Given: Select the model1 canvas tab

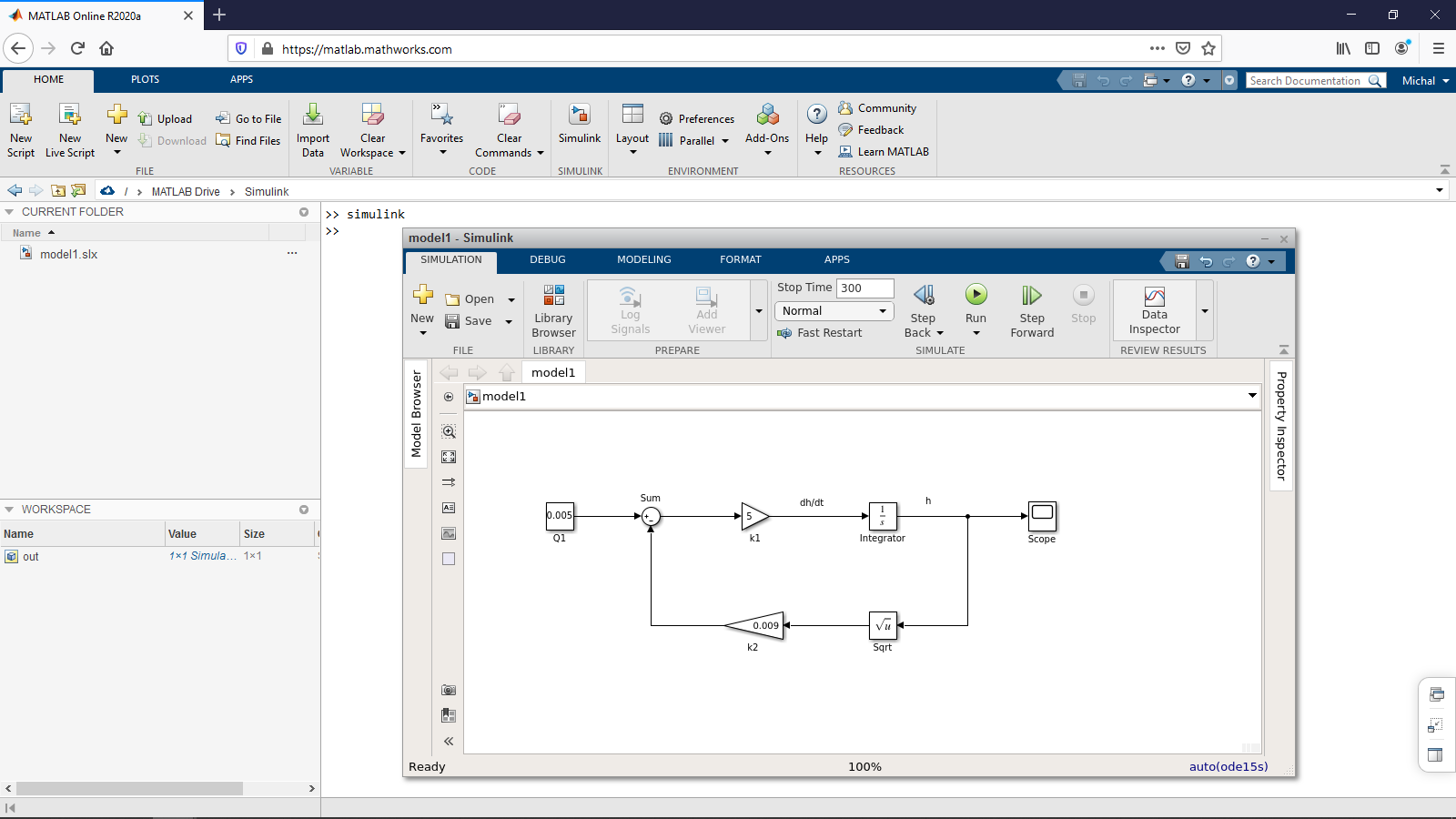Looking at the screenshot, I should pyautogui.click(x=553, y=372).
